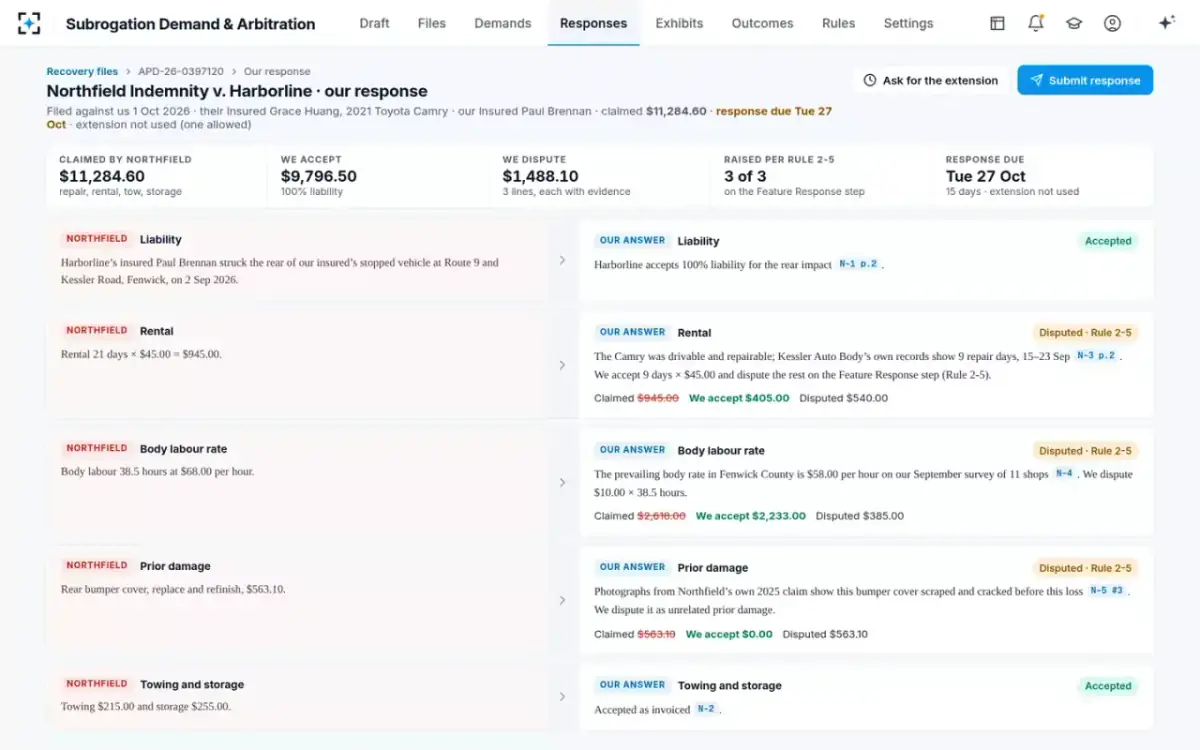Click "We accept $0.00" in Prior damage

coord(729,634)
